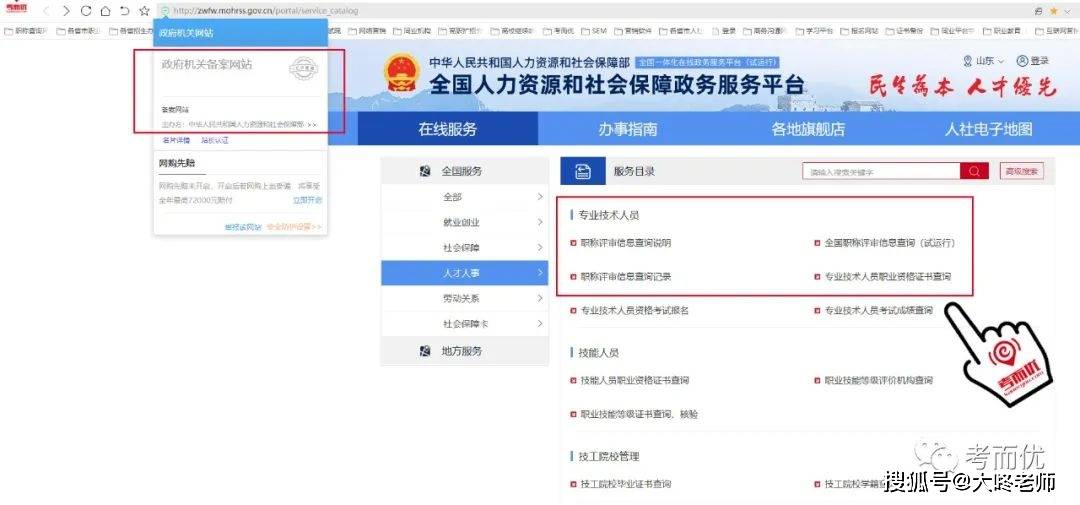
Task: Click the 登录 link in the header
Action: coord(1039,61)
